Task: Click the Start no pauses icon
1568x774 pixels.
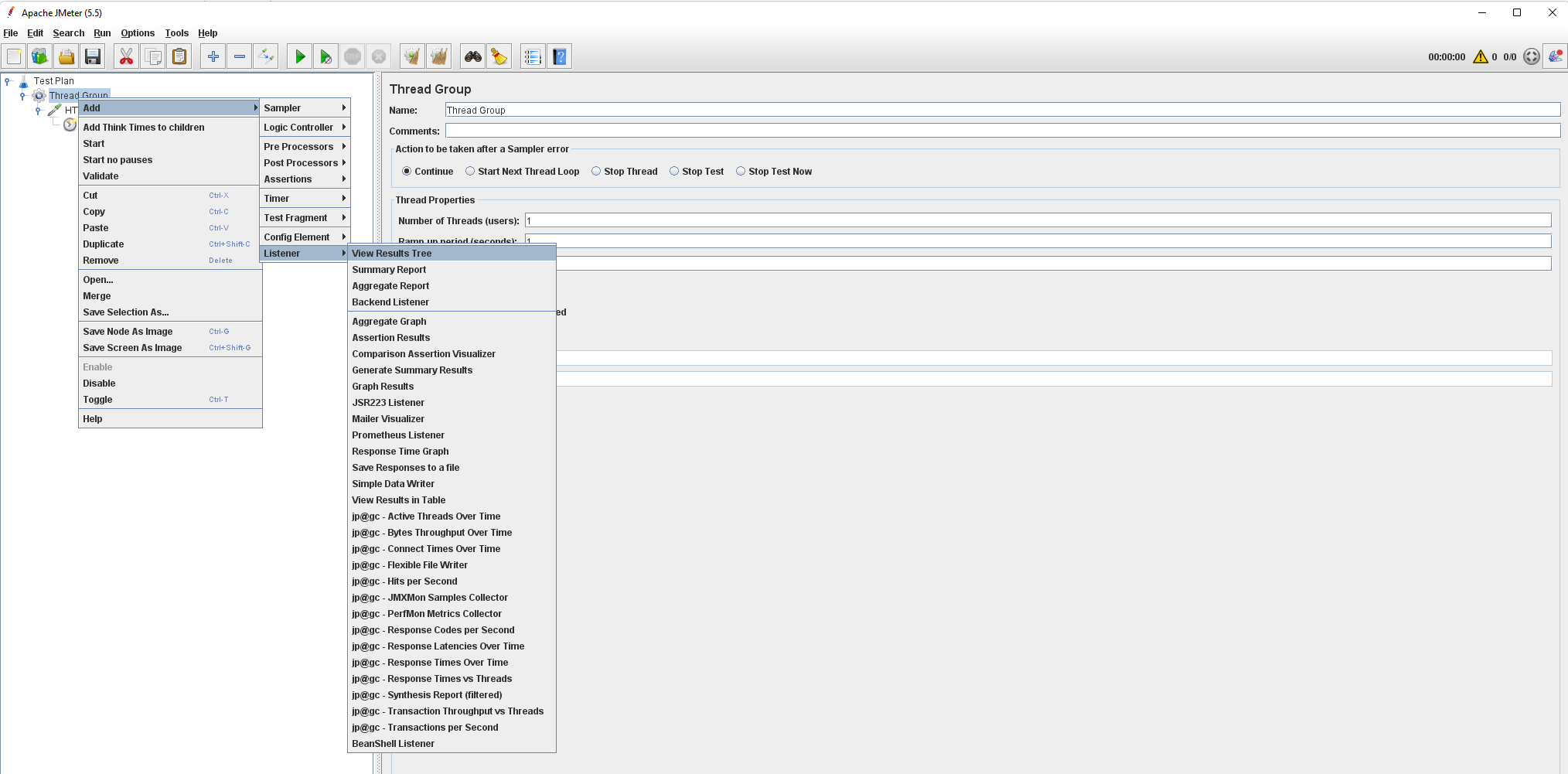Action: pos(326,56)
